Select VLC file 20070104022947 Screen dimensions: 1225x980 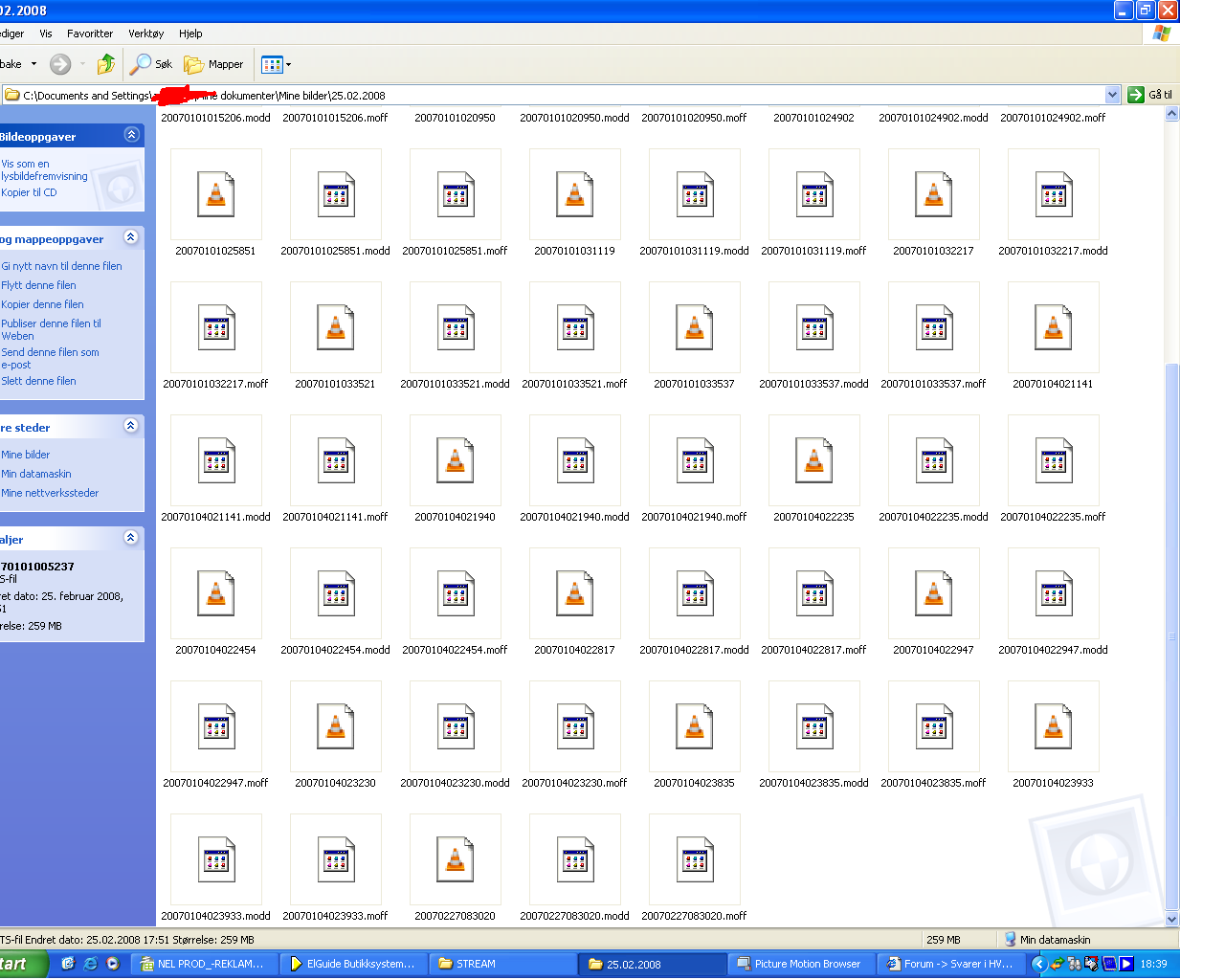[x=934, y=593]
